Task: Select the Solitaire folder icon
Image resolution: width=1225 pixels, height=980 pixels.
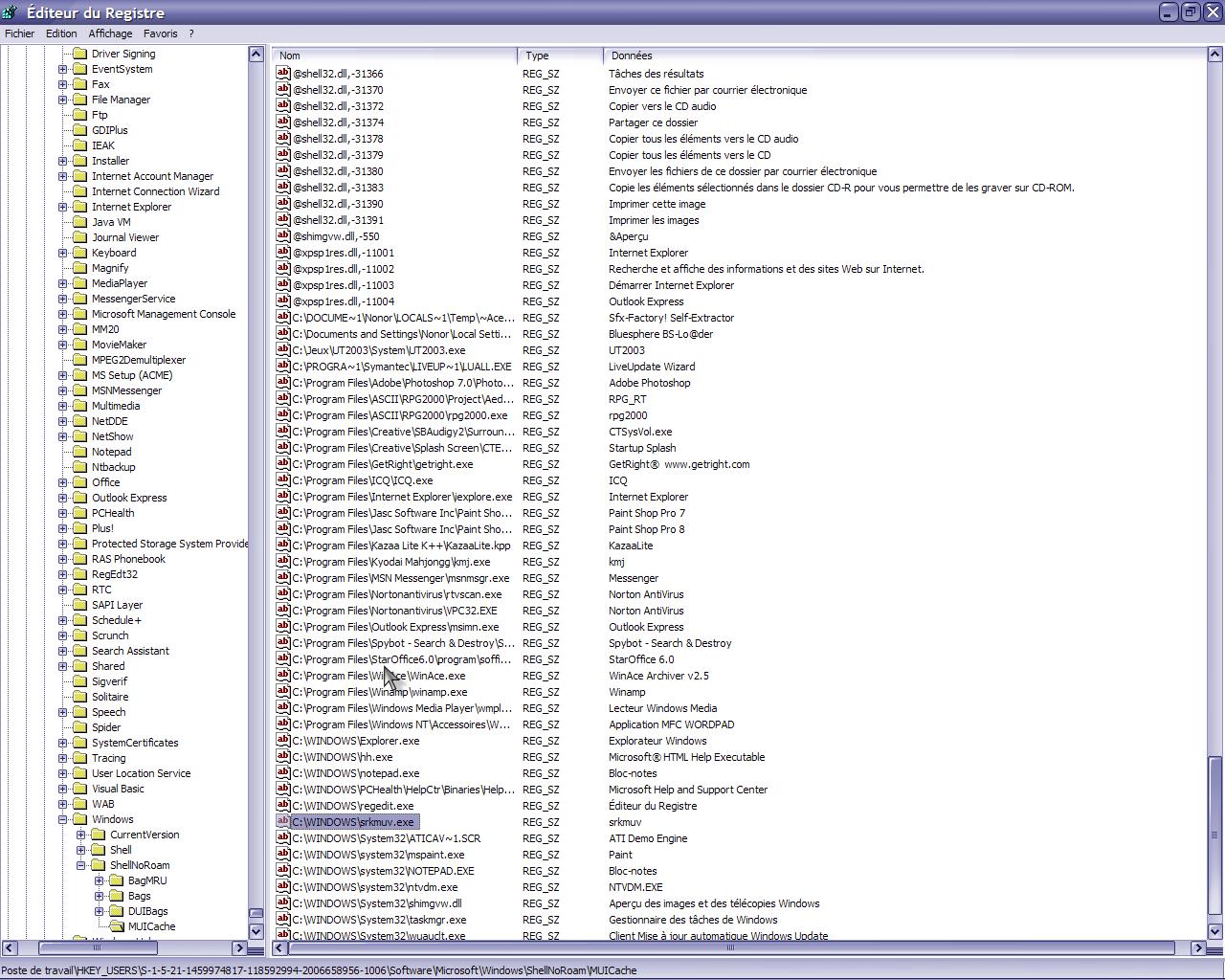Action: [x=80, y=697]
